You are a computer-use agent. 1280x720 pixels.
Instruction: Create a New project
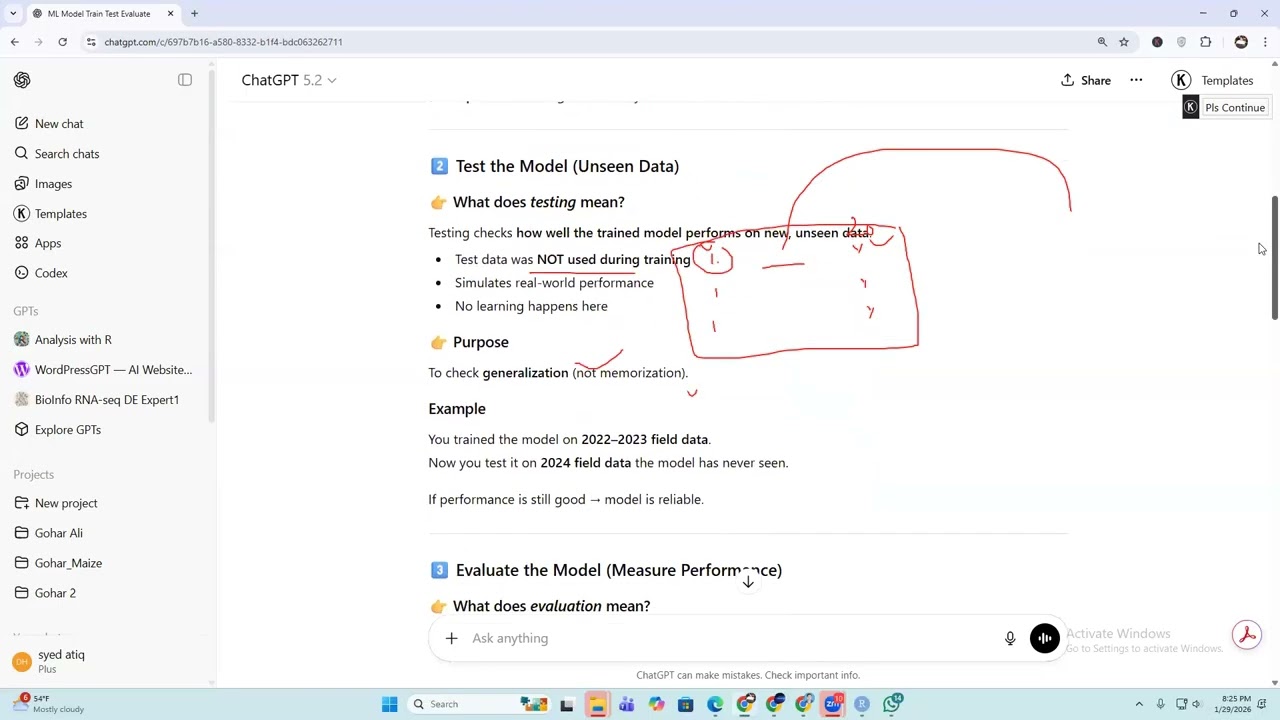pos(66,503)
